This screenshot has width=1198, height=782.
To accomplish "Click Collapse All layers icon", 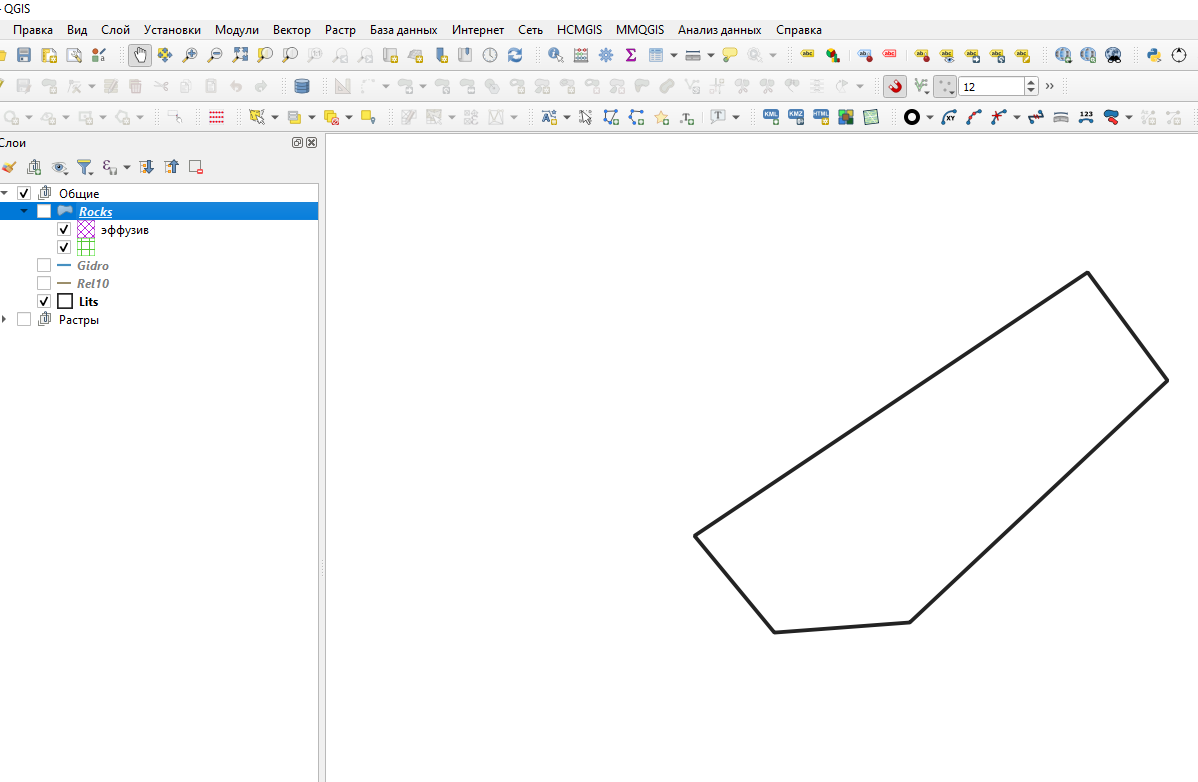I will point(171,167).
